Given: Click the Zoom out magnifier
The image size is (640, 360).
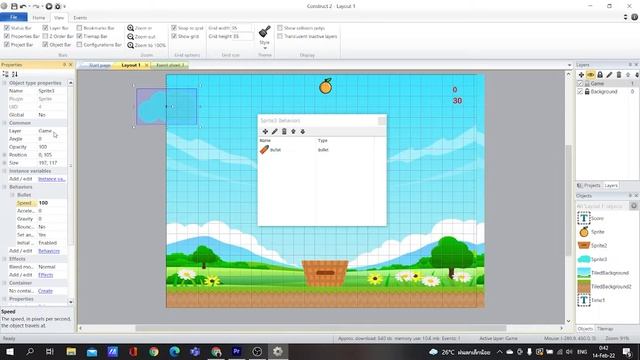Looking at the screenshot, I should 130,36.
